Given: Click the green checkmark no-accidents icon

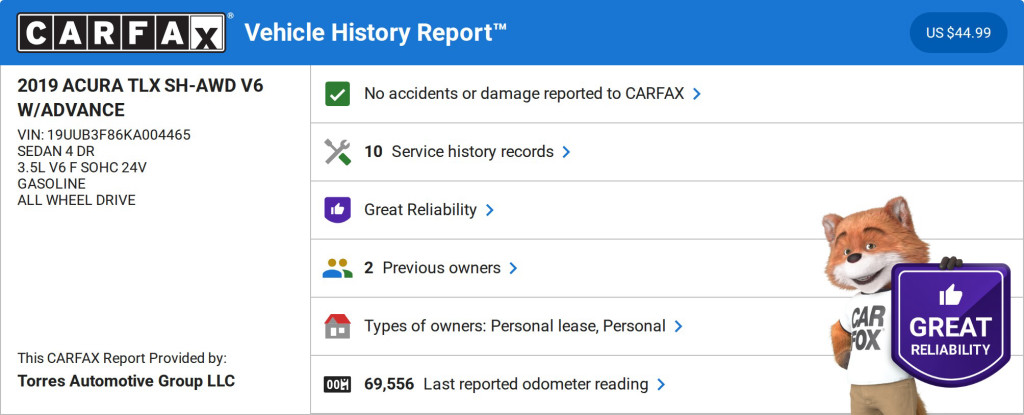Looking at the screenshot, I should (338, 94).
